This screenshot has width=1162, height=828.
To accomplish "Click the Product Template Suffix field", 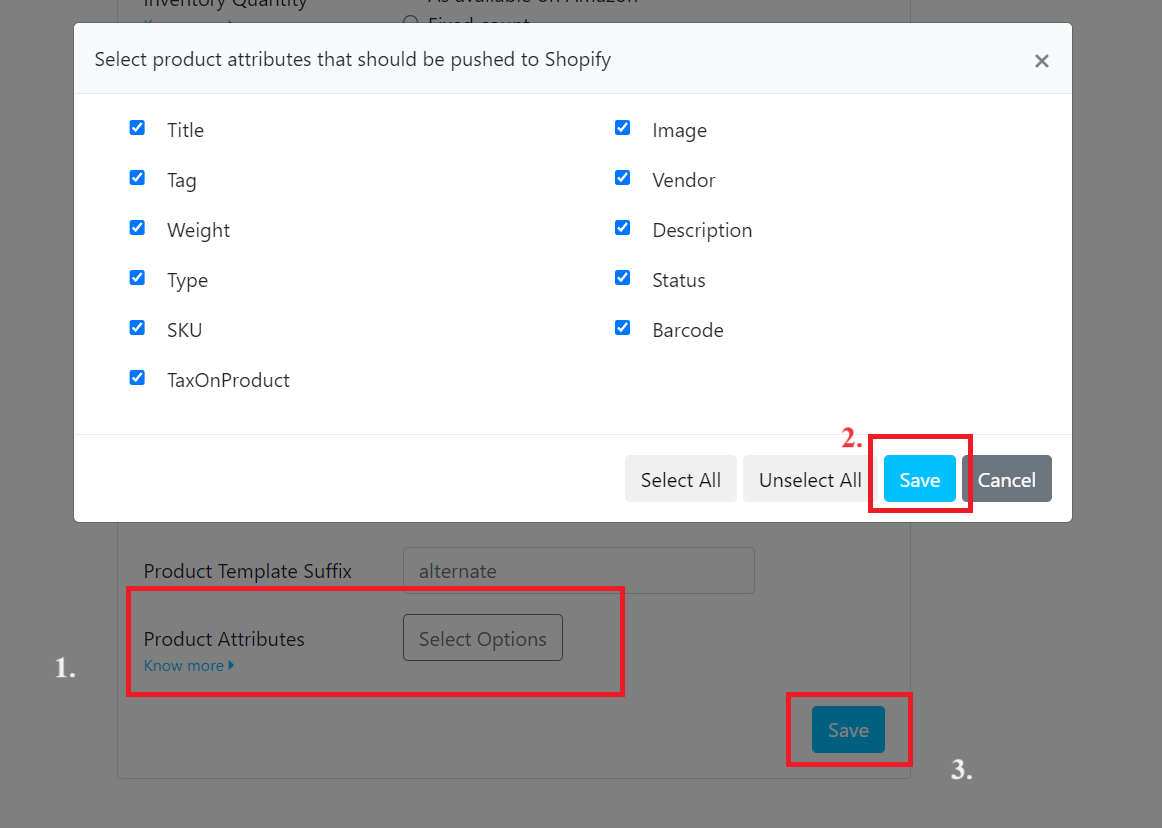I will click(579, 570).
